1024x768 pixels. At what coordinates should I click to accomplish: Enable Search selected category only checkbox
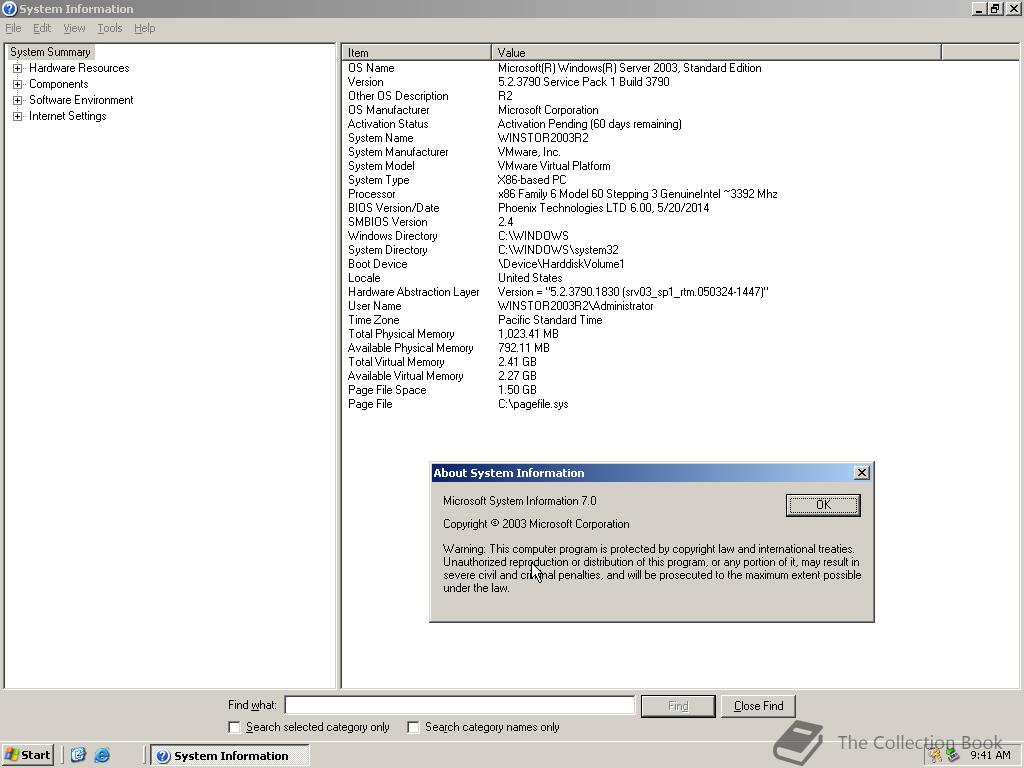[234, 727]
